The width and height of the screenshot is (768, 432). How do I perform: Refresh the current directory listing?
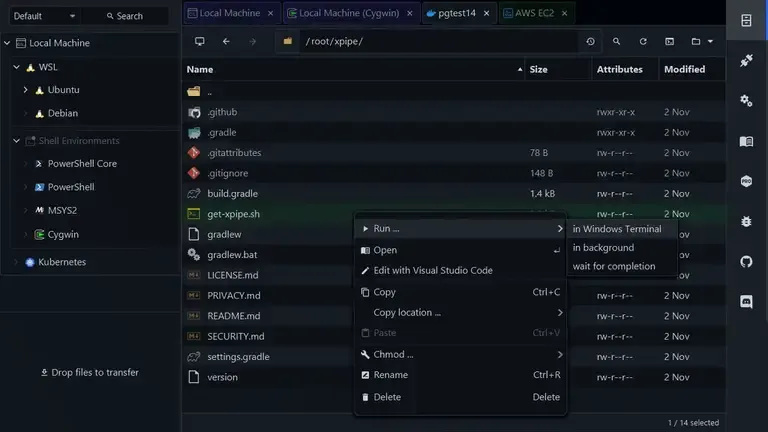[643, 41]
